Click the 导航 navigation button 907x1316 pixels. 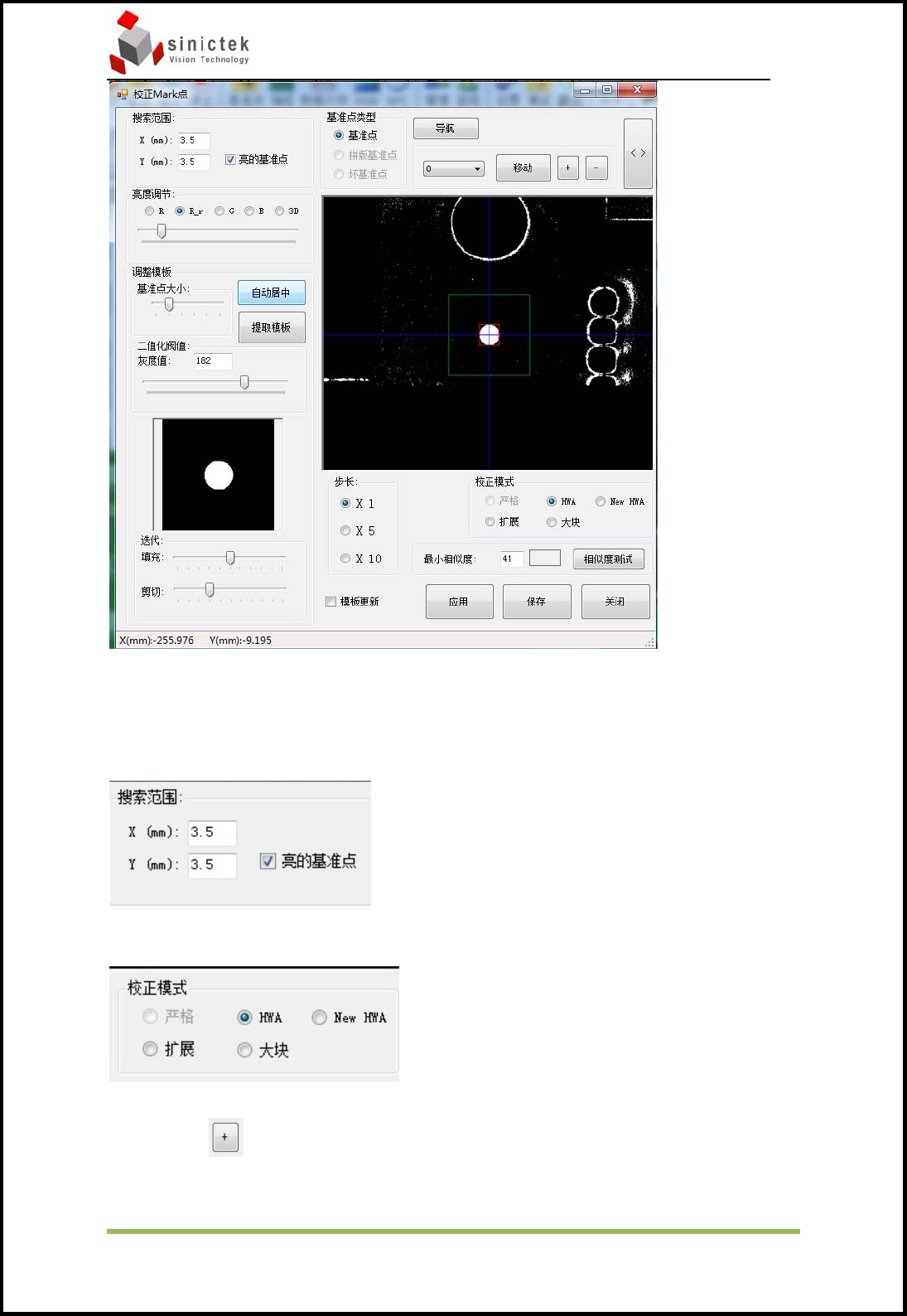tap(446, 128)
